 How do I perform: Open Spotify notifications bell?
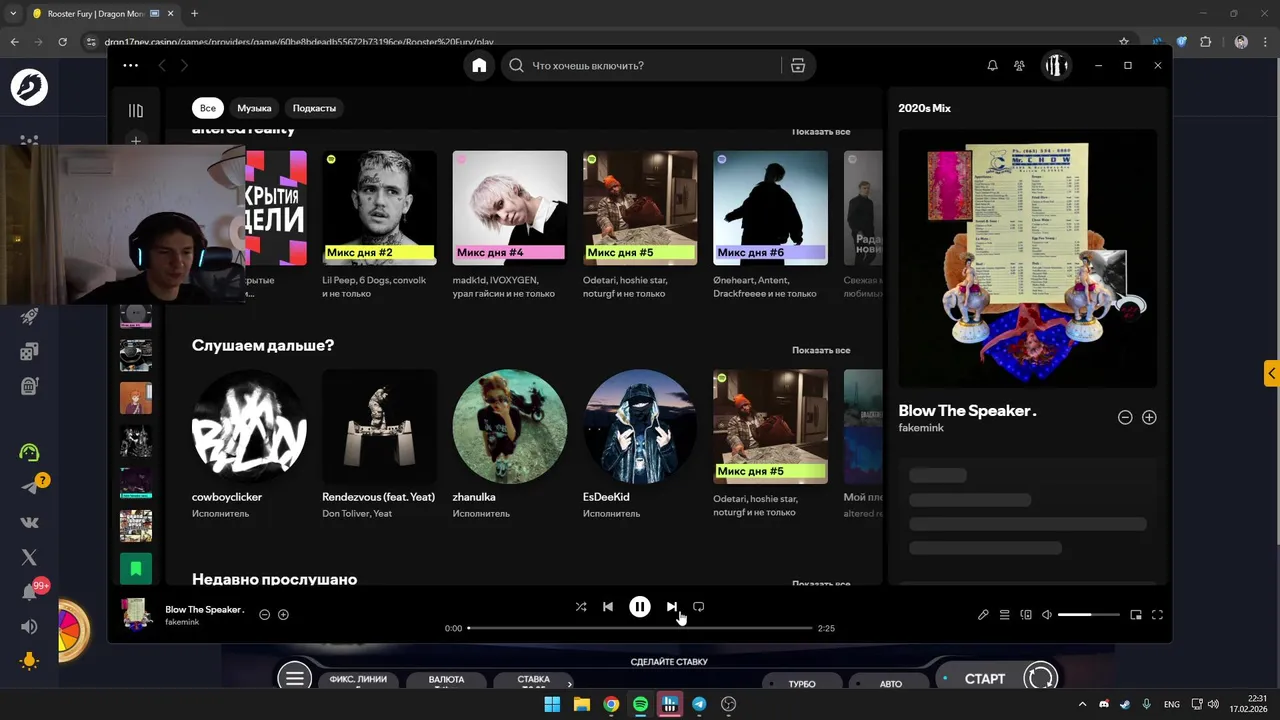tap(992, 65)
